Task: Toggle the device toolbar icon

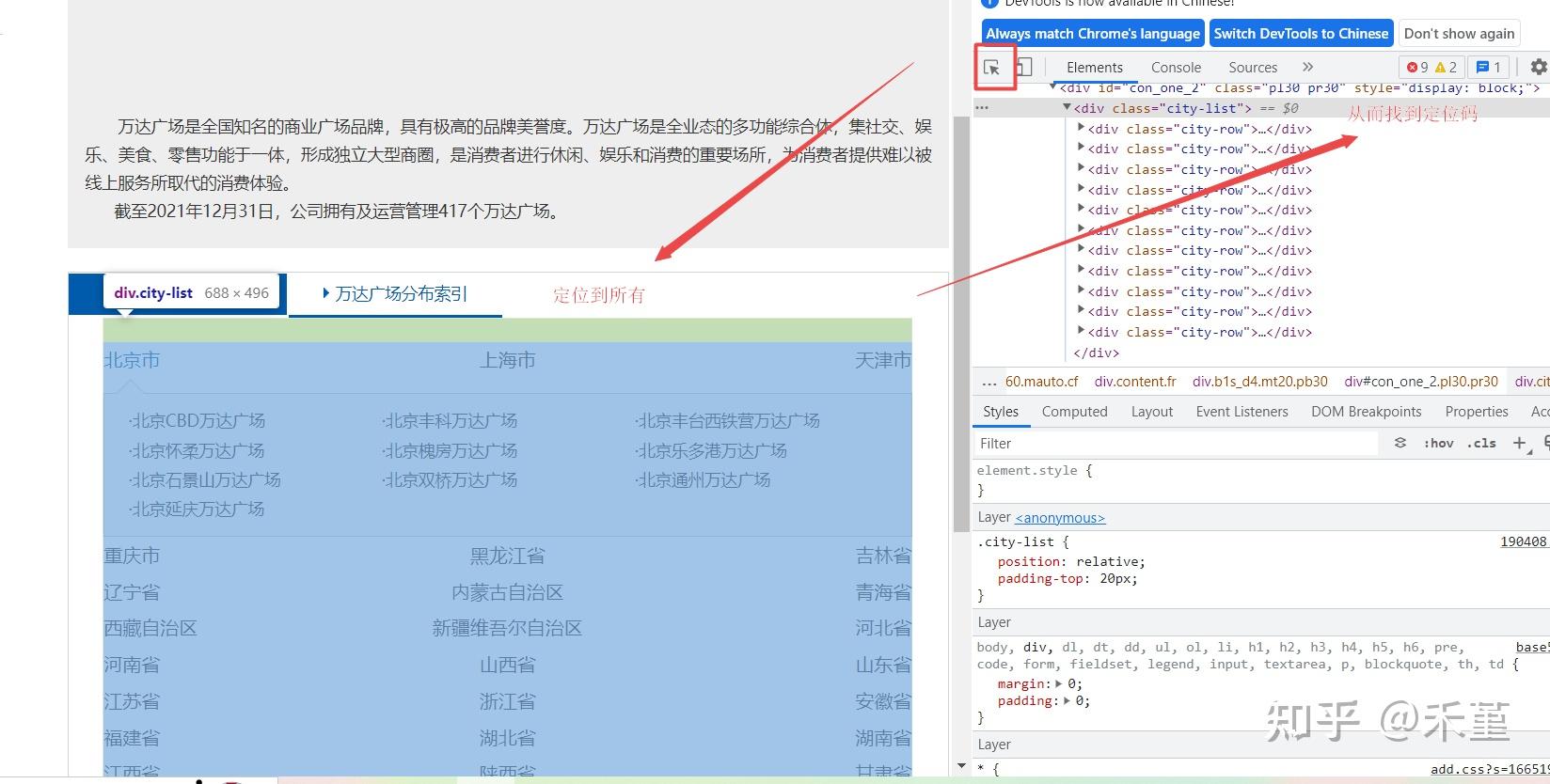Action: point(1024,68)
